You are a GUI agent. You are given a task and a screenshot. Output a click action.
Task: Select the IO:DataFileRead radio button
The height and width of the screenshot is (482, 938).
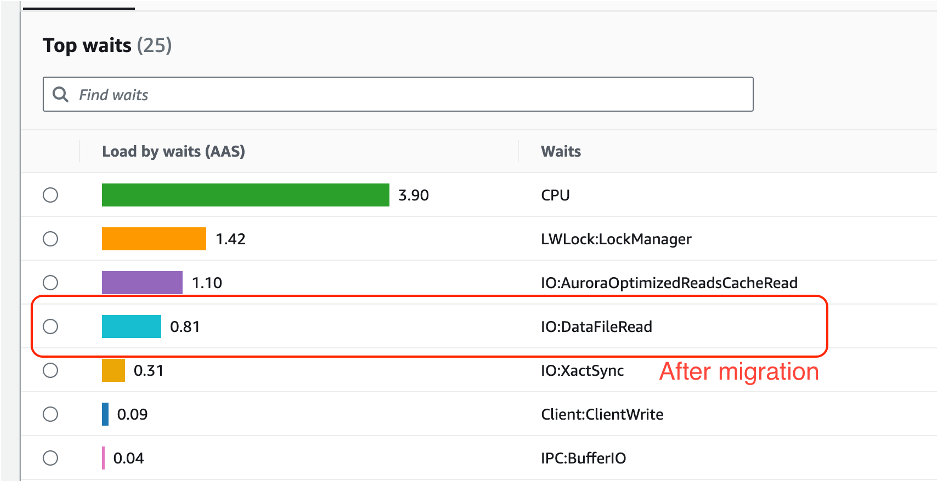point(50,326)
